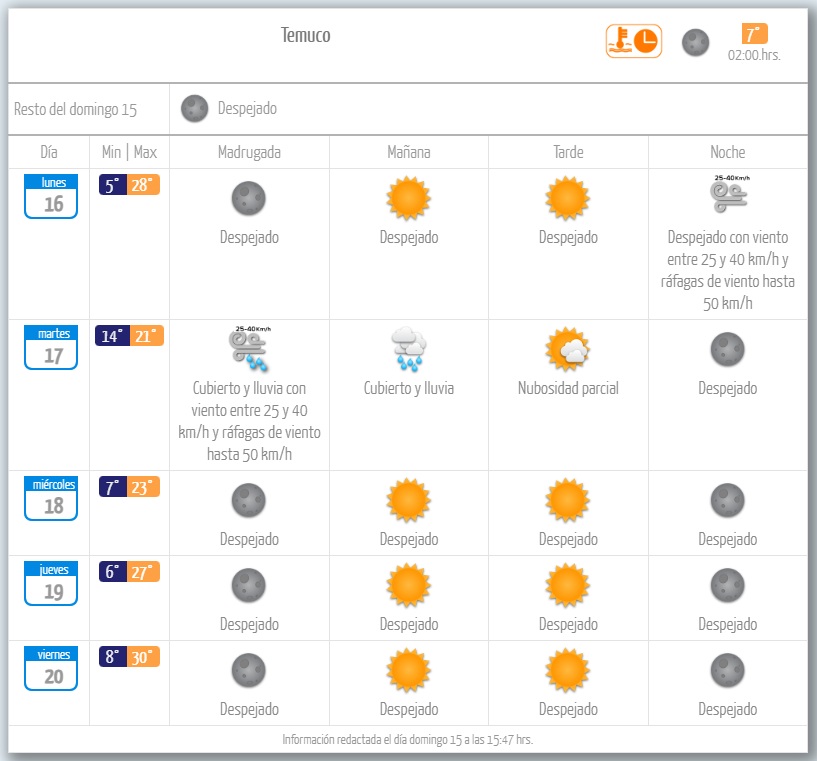Screen dimensions: 817x761
Task: Click the viernes 20 date badge
Action: pyautogui.click(x=50, y=668)
